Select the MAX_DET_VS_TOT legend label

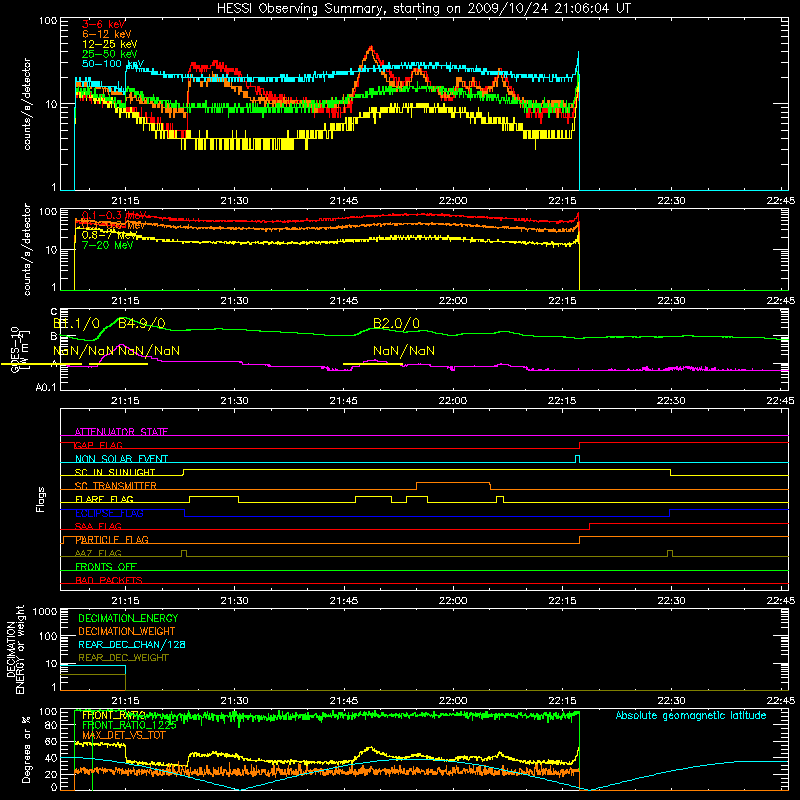click(x=123, y=736)
